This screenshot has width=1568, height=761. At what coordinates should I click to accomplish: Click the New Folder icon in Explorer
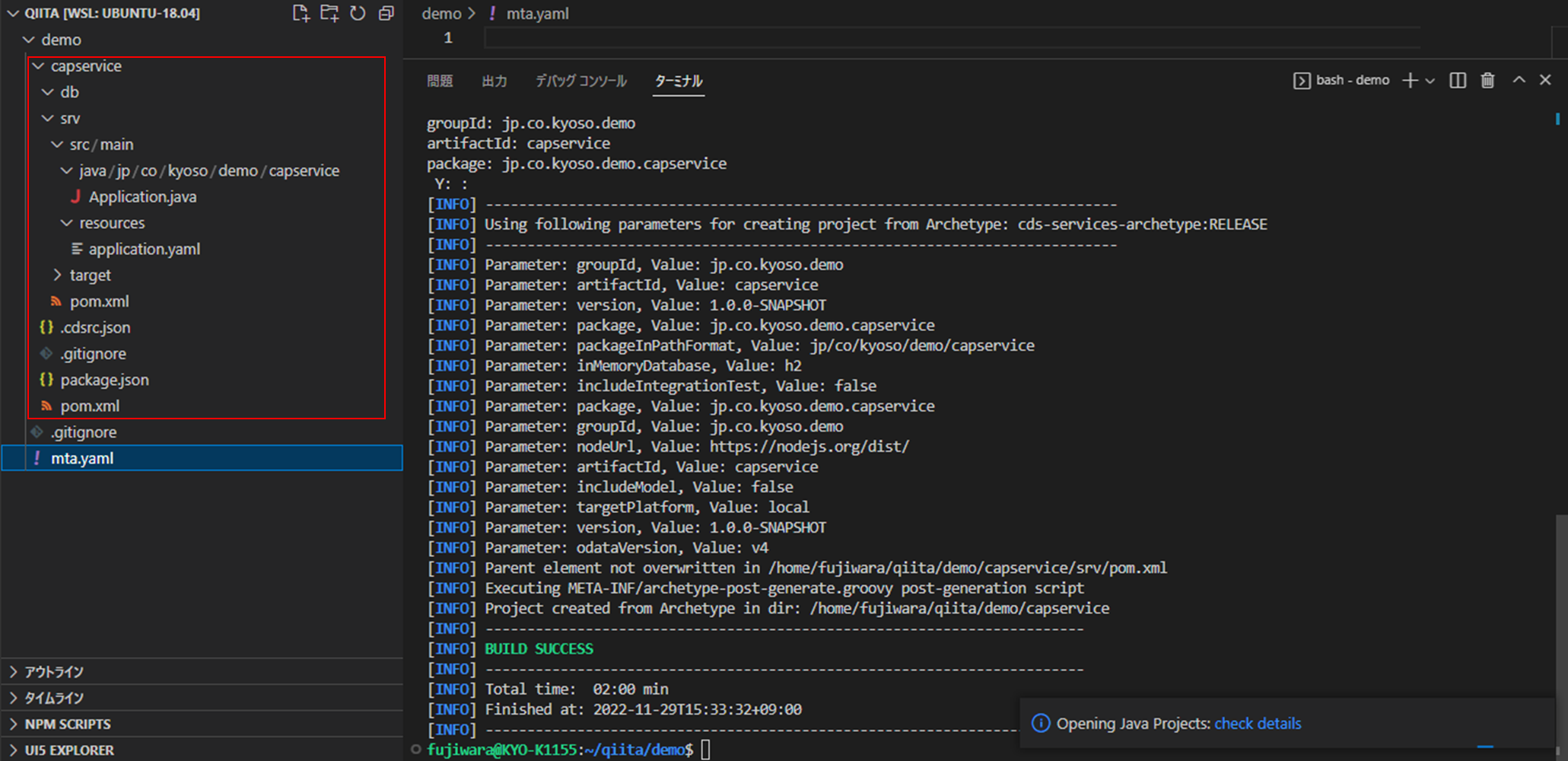[329, 13]
